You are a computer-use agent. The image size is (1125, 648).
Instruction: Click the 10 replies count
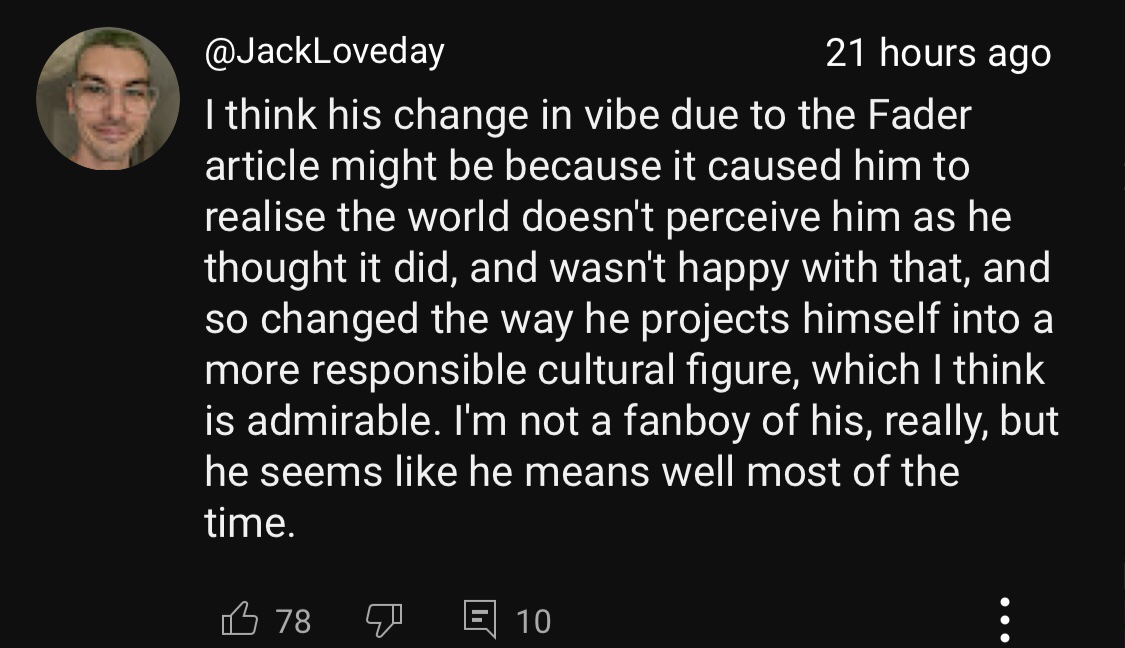click(533, 621)
